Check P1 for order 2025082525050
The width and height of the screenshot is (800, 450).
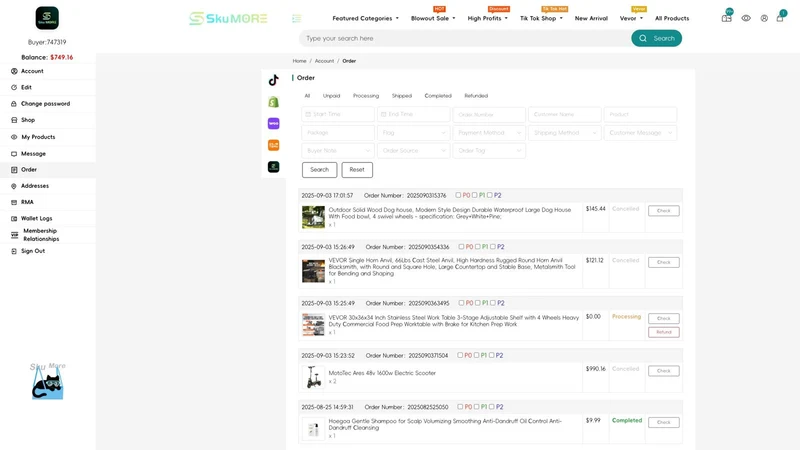click(x=477, y=407)
